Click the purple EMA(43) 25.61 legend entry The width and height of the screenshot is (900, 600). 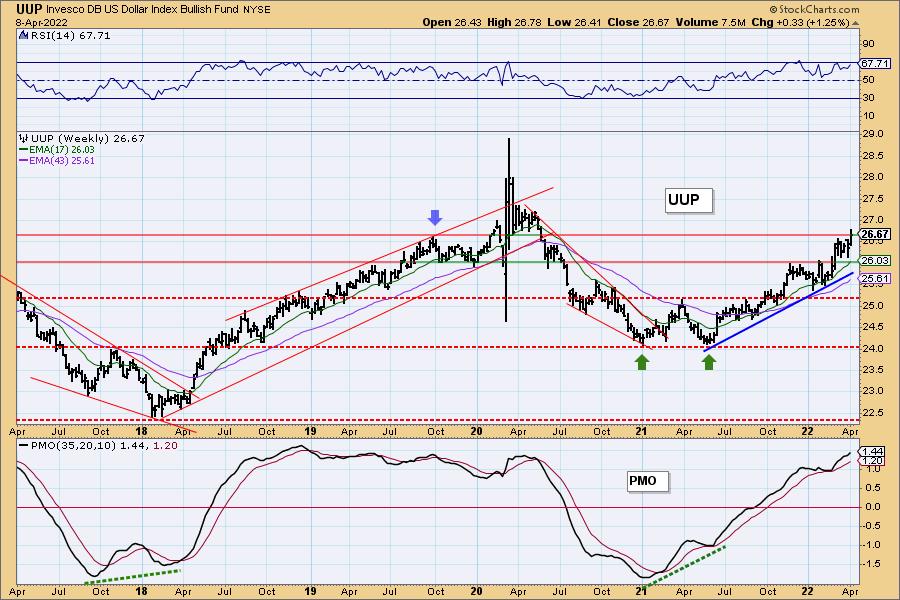pos(57,160)
